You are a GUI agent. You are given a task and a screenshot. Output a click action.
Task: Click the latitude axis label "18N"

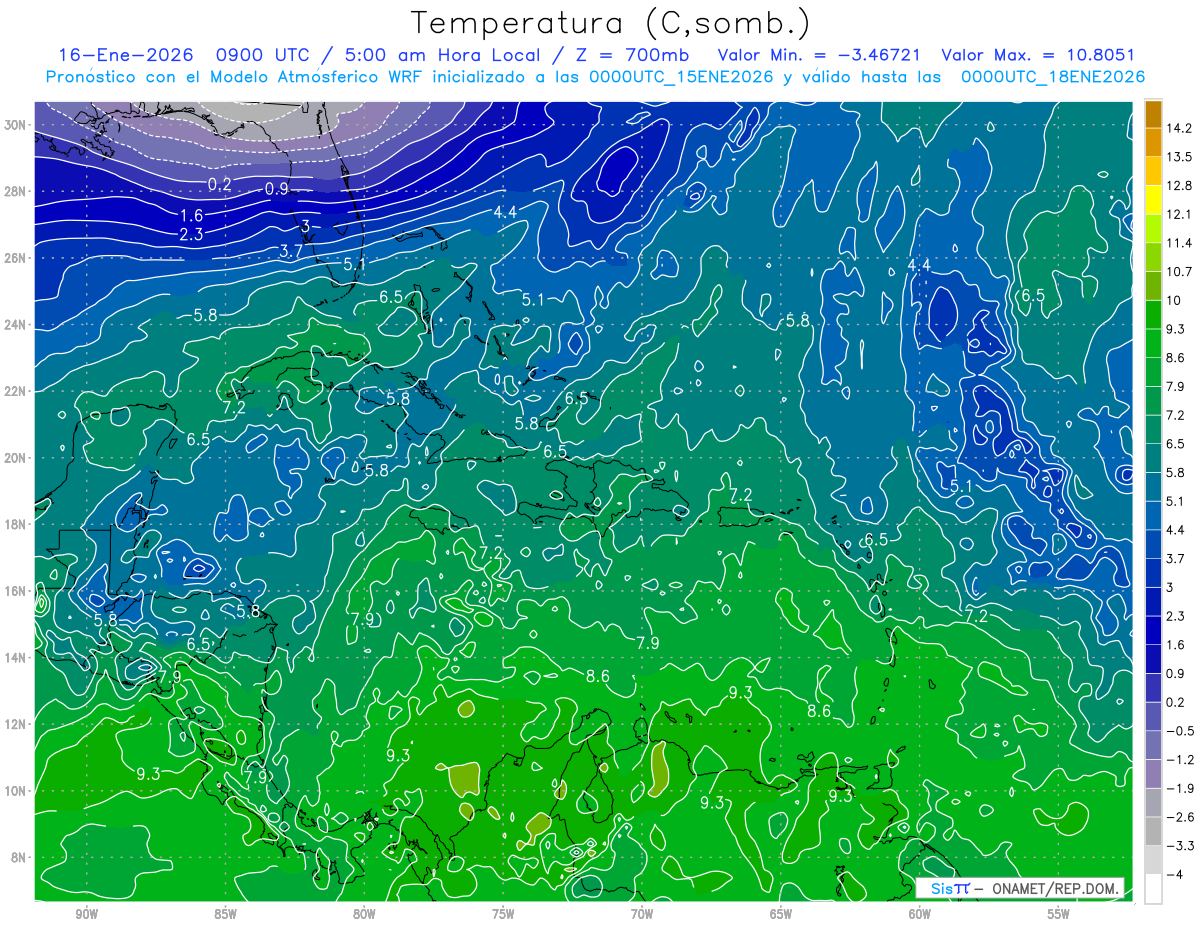coord(16,524)
